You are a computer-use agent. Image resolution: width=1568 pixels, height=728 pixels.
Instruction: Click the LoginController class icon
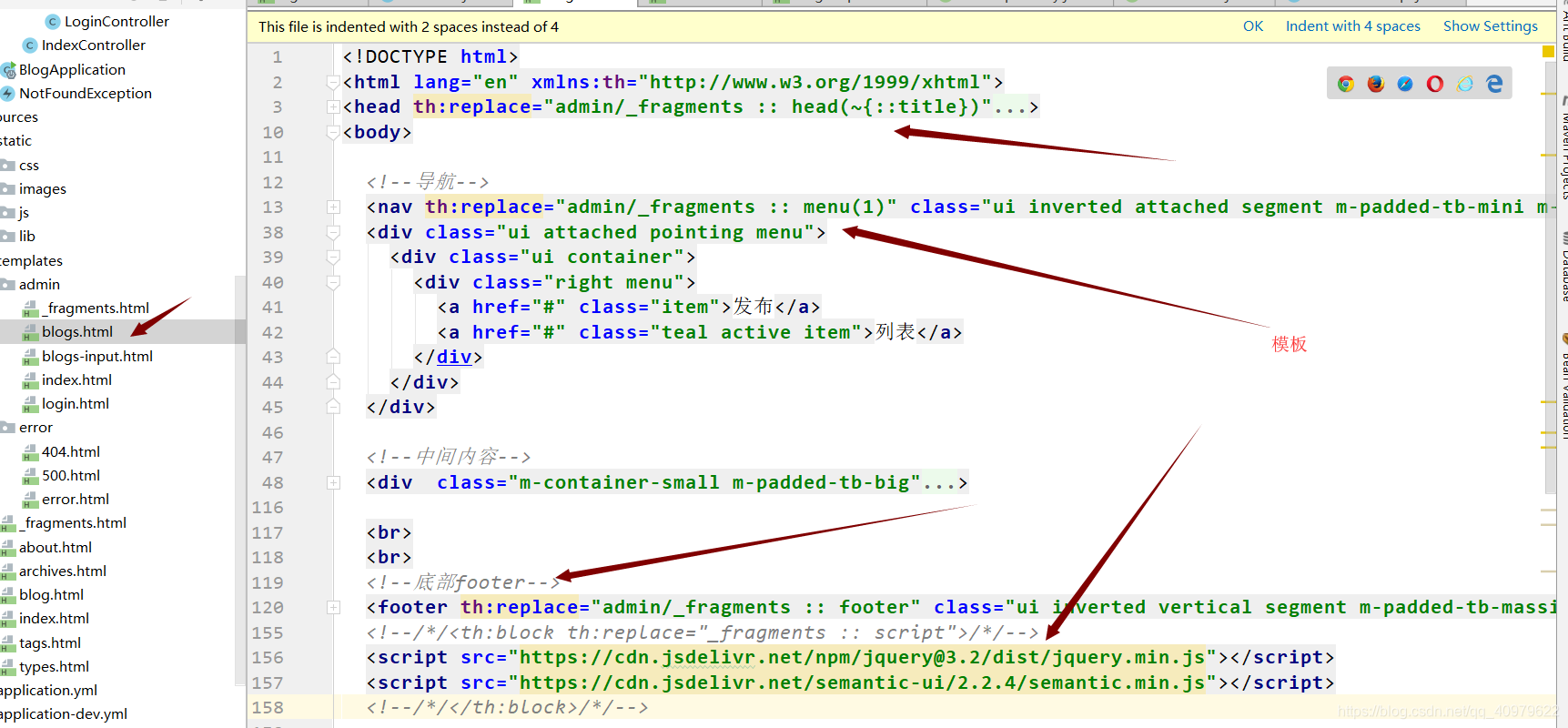(53, 21)
